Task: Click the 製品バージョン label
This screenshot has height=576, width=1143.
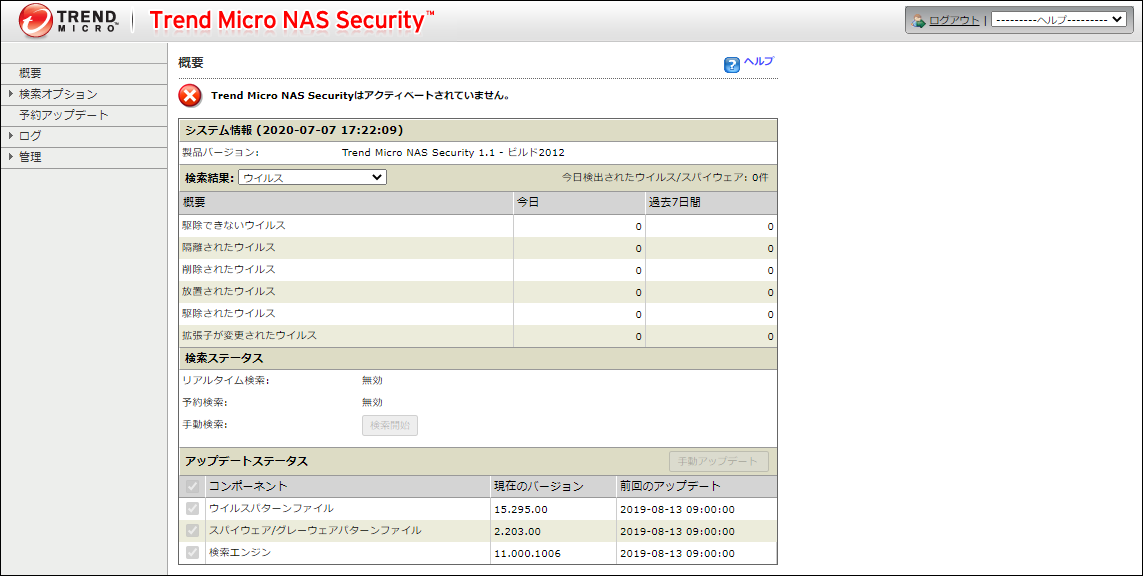Action: pos(221,152)
